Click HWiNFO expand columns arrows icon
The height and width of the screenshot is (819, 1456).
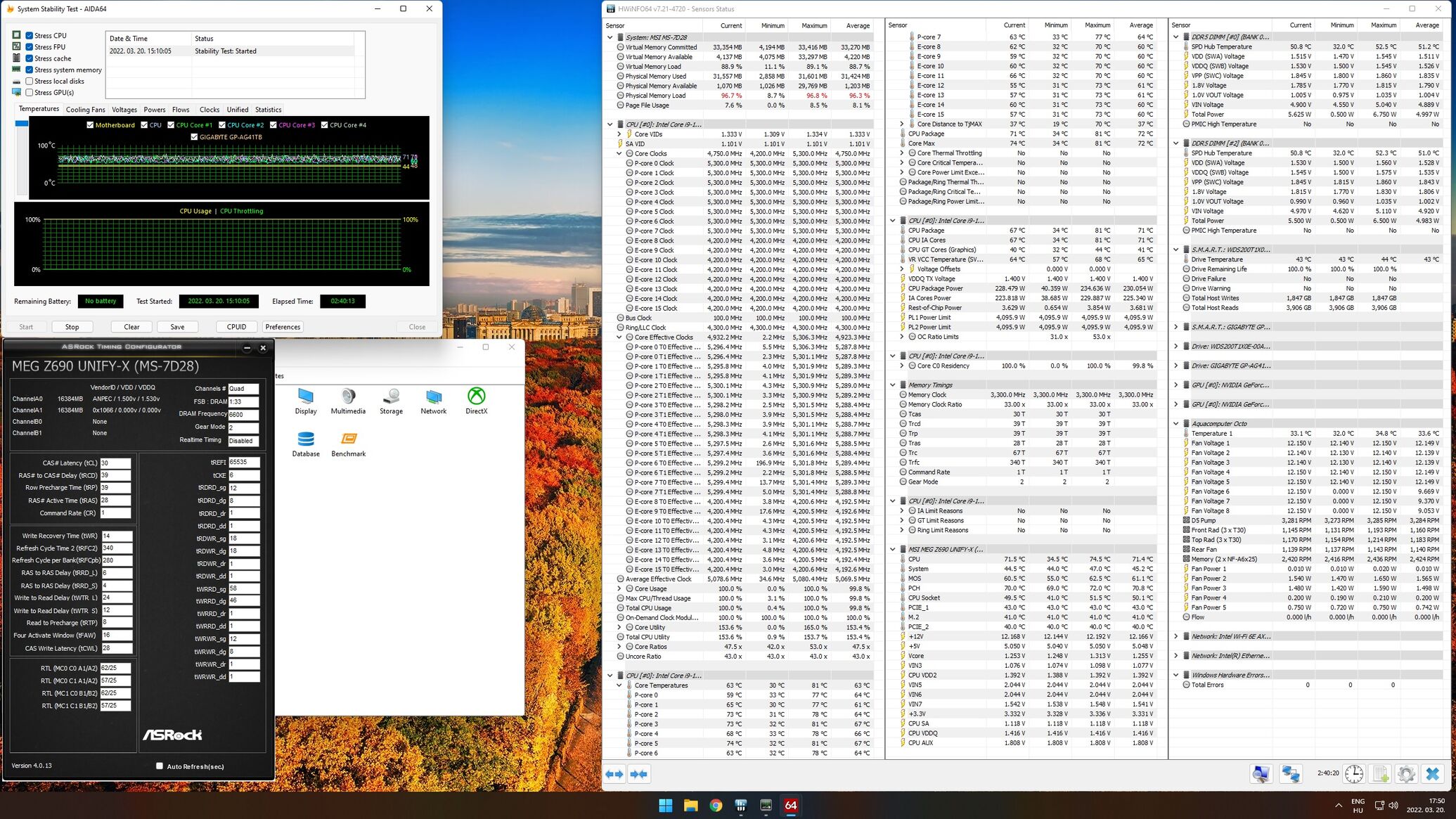coord(614,774)
